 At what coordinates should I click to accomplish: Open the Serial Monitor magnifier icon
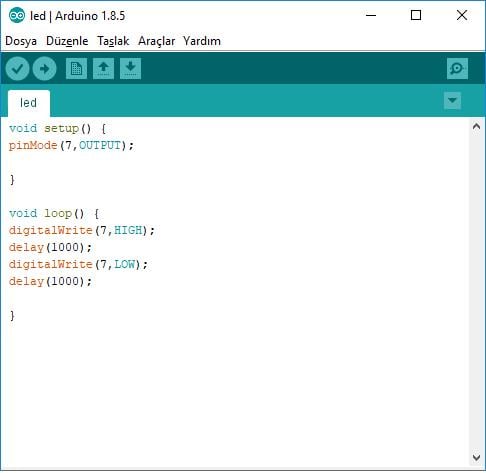click(x=457, y=69)
